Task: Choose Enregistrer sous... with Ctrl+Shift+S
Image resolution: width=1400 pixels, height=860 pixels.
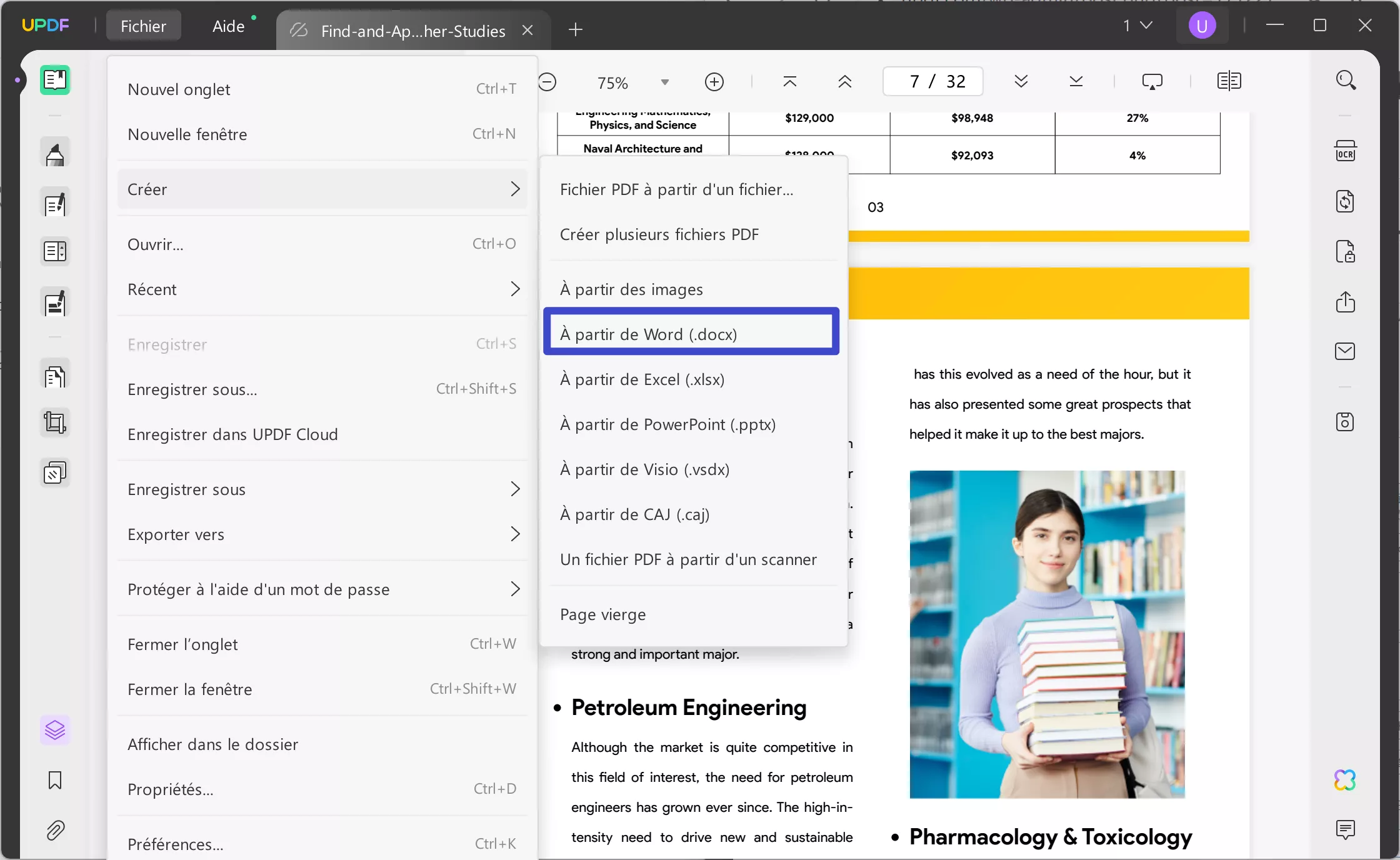Action: [x=322, y=389]
